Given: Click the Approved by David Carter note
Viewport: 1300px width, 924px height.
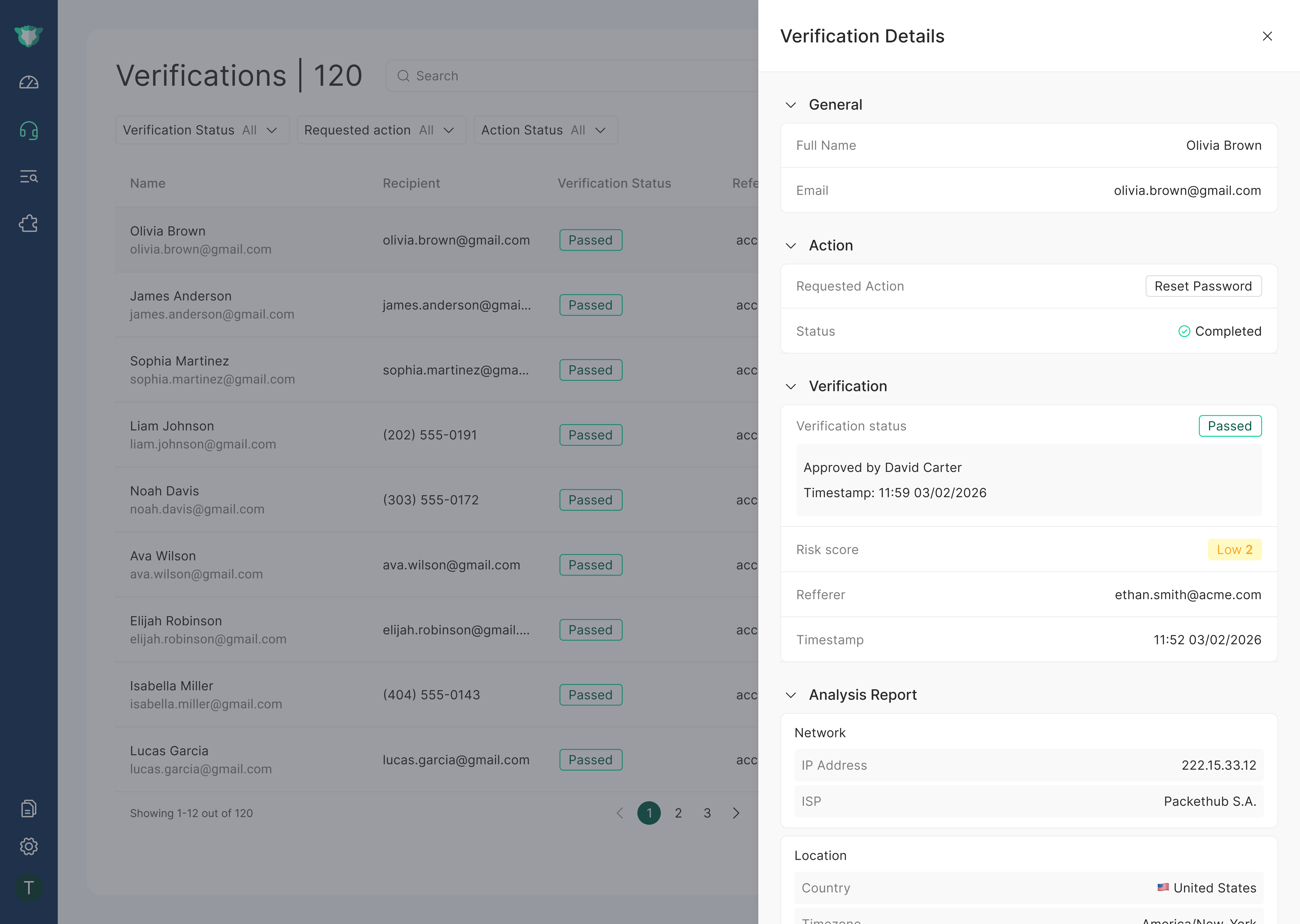Looking at the screenshot, I should [882, 468].
